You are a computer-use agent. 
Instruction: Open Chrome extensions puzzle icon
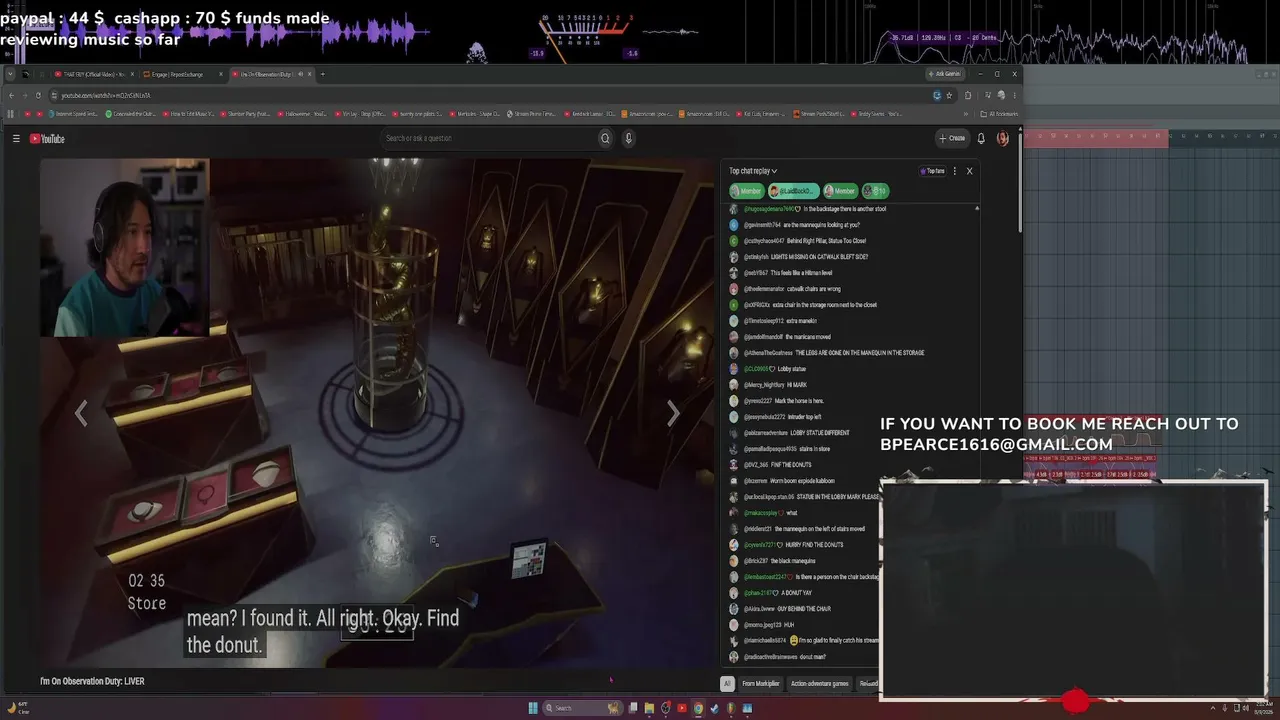[967, 95]
